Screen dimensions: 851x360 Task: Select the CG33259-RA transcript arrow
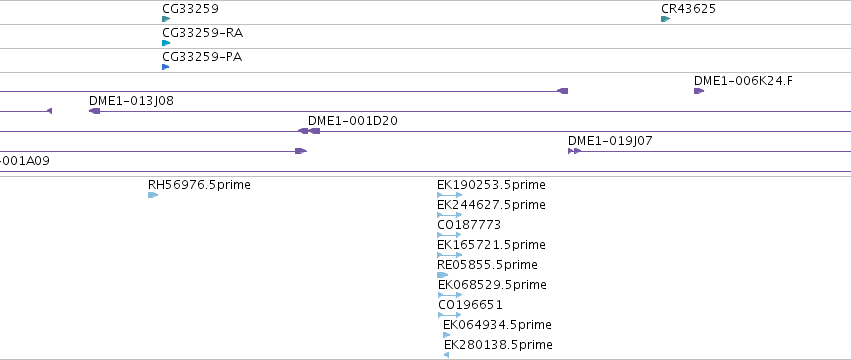tap(166, 43)
